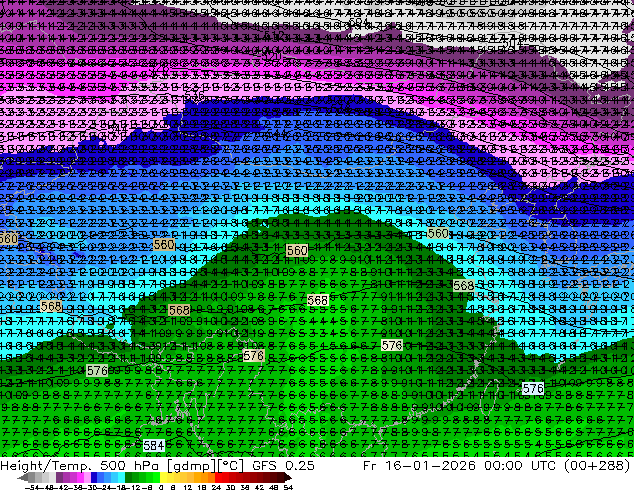This screenshot has height=490, width=634.
Task: Click the [°C] unit label in the title
Action: pyautogui.click(x=231, y=466)
